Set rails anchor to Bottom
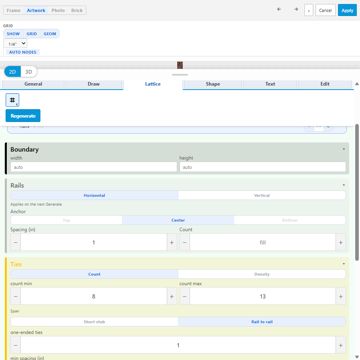Image resolution: width=360 pixels, height=360 pixels. [x=289, y=220]
